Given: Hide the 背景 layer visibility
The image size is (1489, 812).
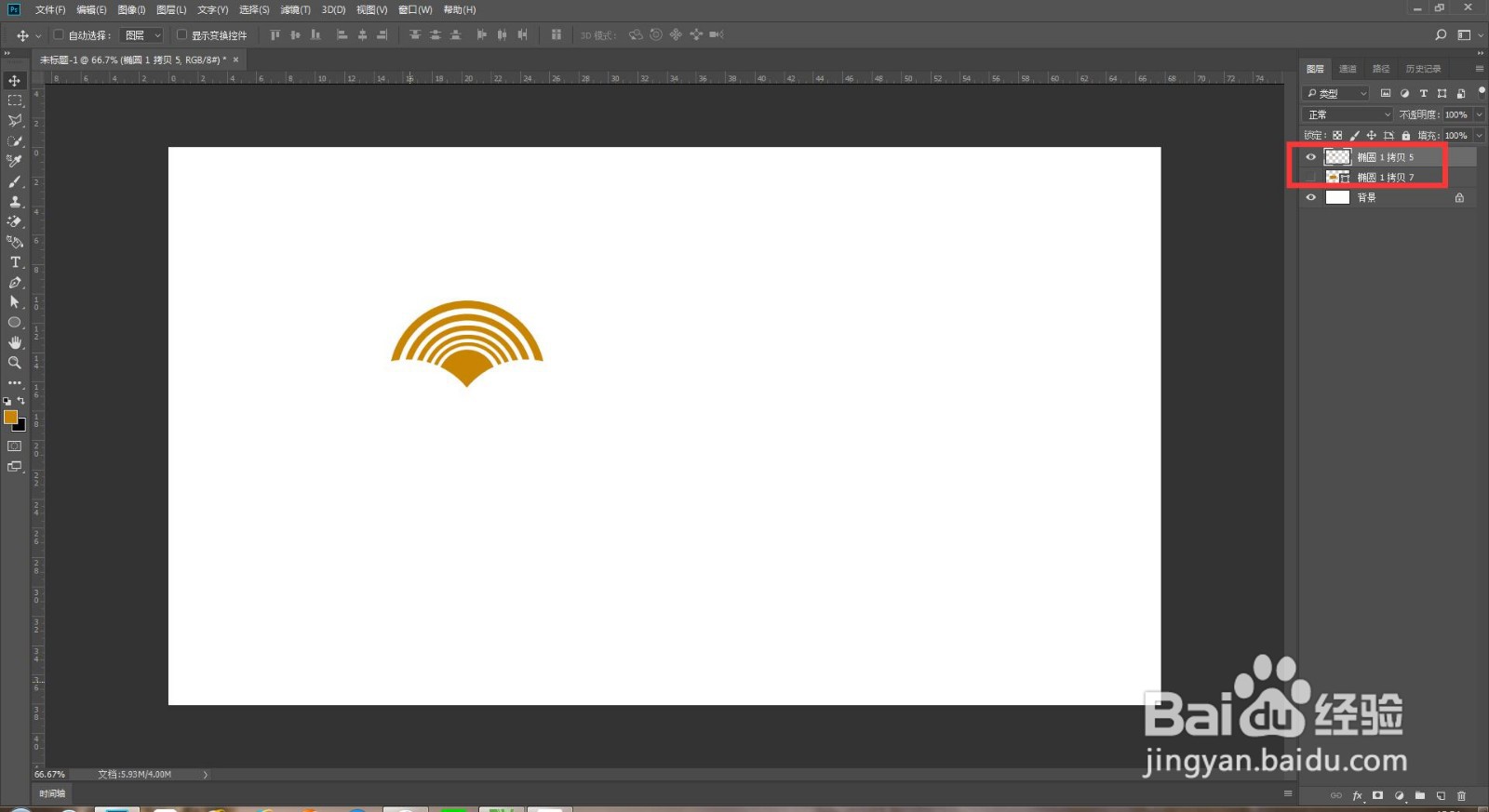Looking at the screenshot, I should 1311,197.
